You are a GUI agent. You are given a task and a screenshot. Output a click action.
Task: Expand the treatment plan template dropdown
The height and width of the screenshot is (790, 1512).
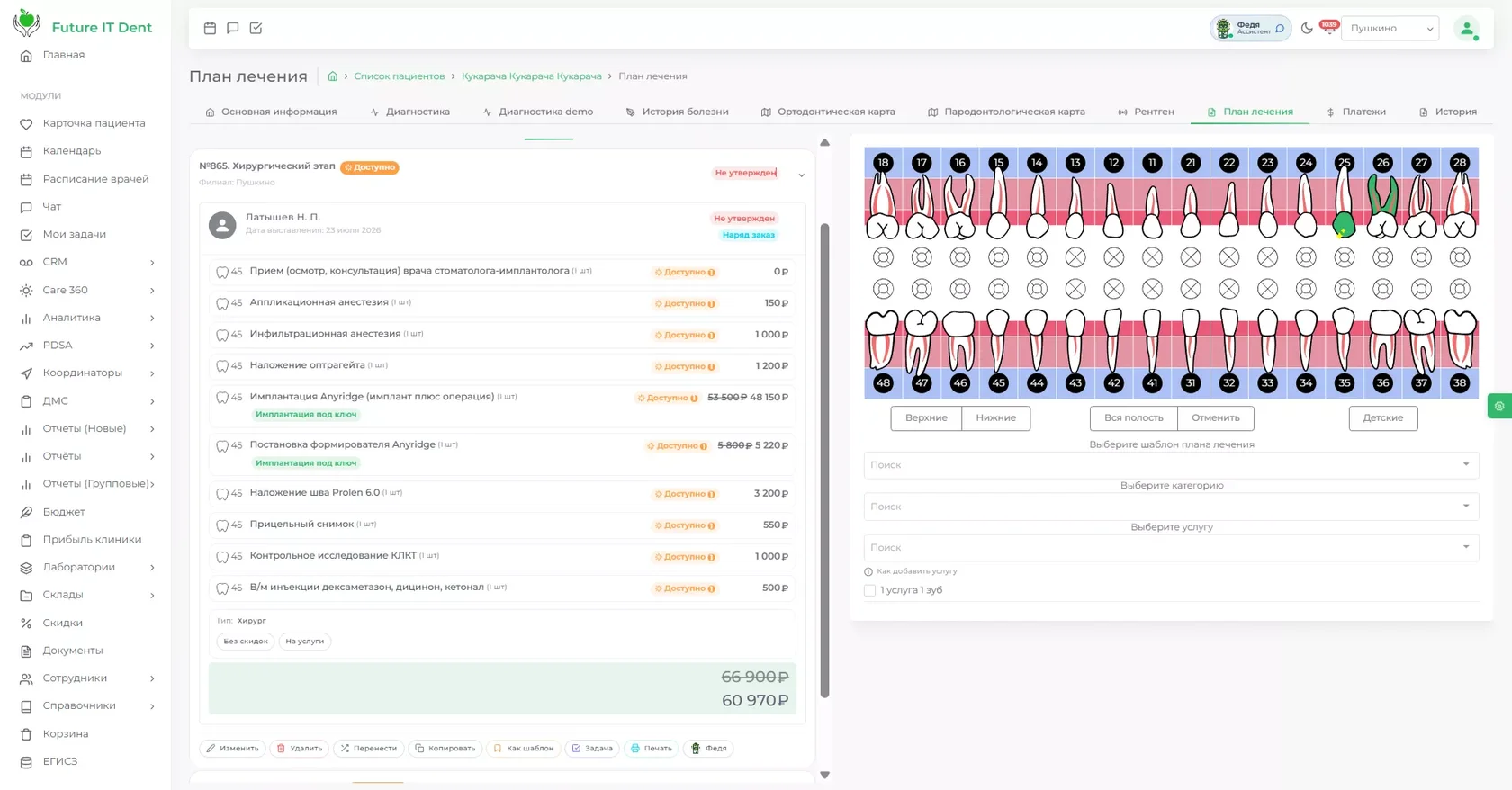tap(1171, 465)
